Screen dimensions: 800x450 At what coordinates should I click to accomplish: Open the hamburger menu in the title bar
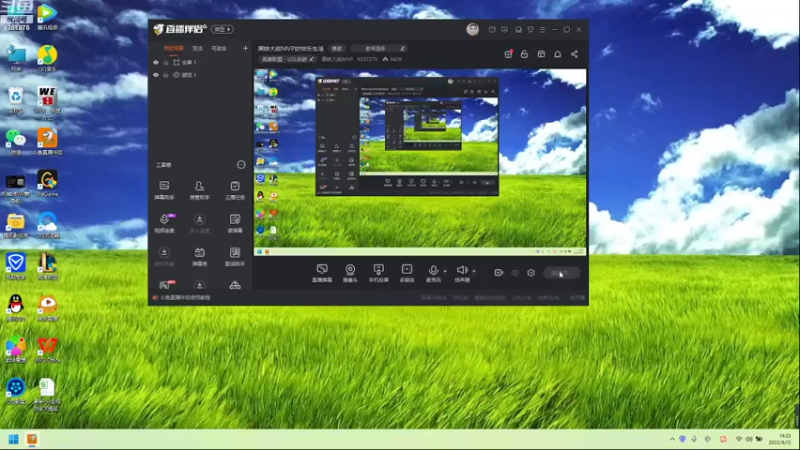coord(542,30)
